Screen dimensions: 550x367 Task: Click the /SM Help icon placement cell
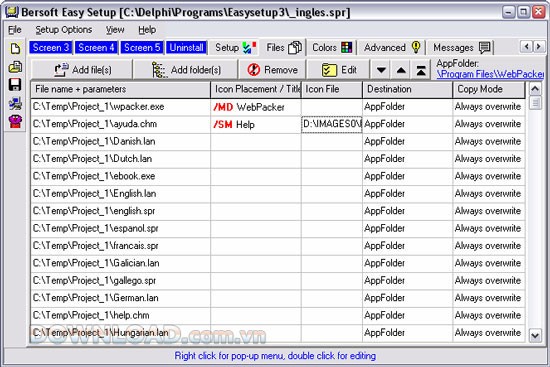(x=256, y=124)
